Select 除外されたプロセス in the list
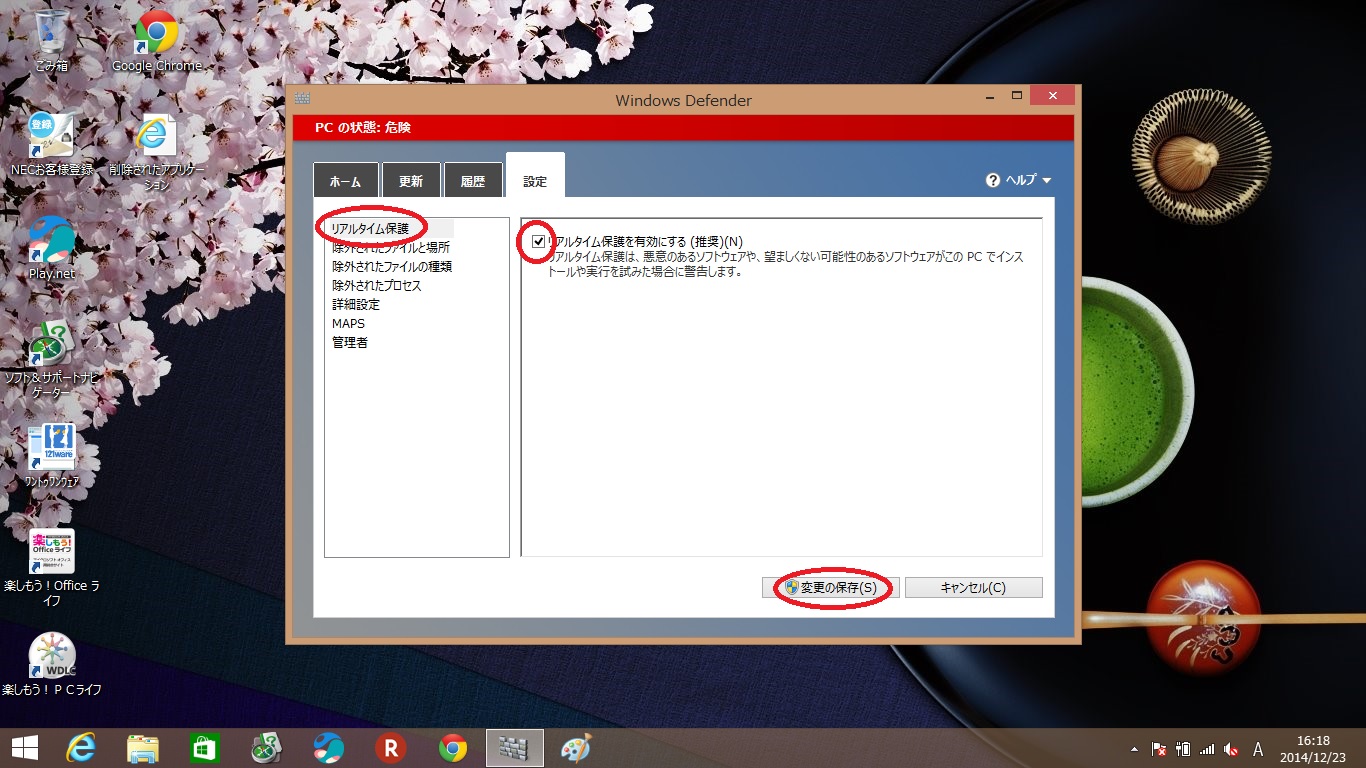Screen dimensions: 1366x768 (377, 285)
